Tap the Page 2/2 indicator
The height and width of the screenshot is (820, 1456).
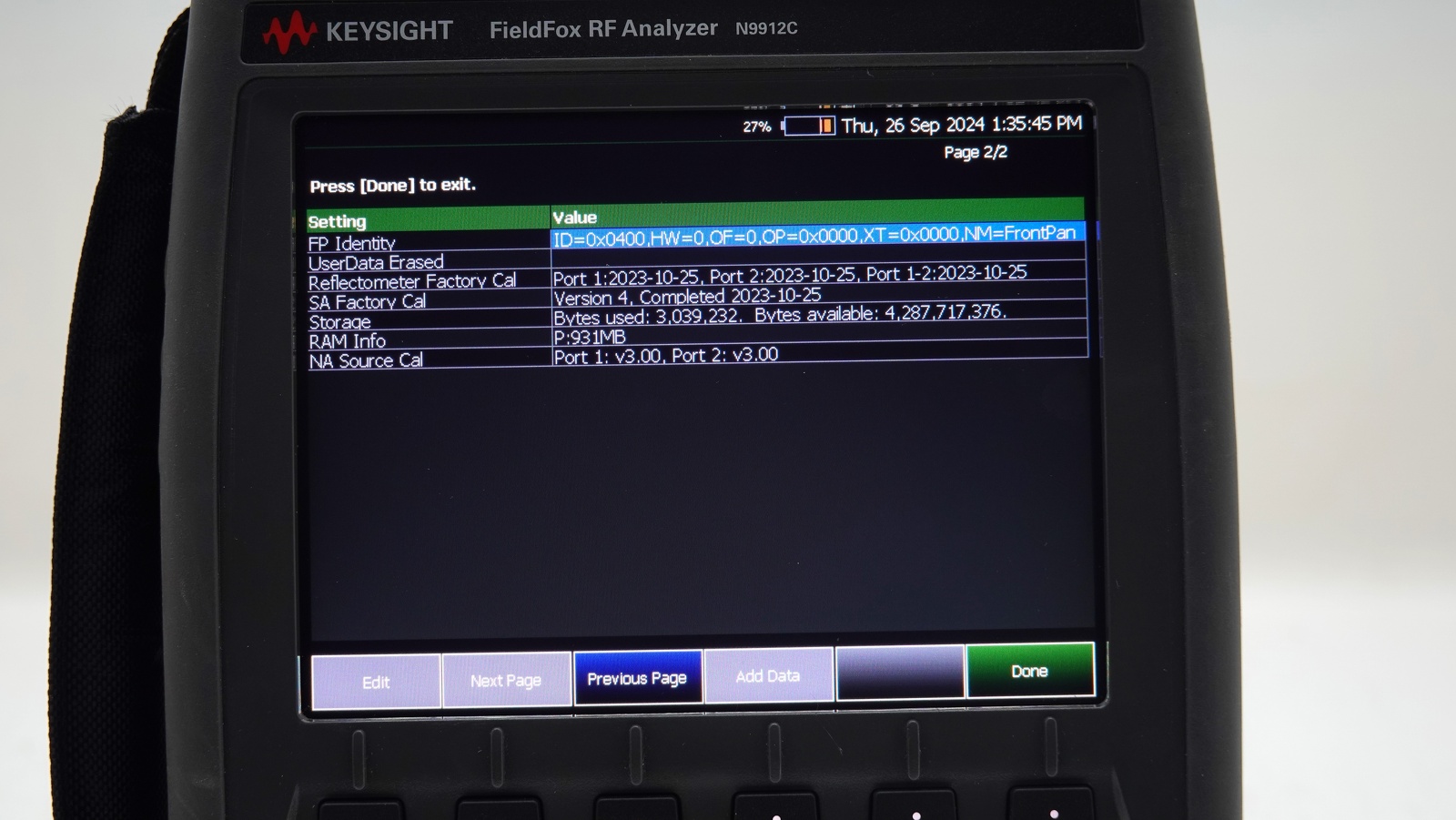976,152
